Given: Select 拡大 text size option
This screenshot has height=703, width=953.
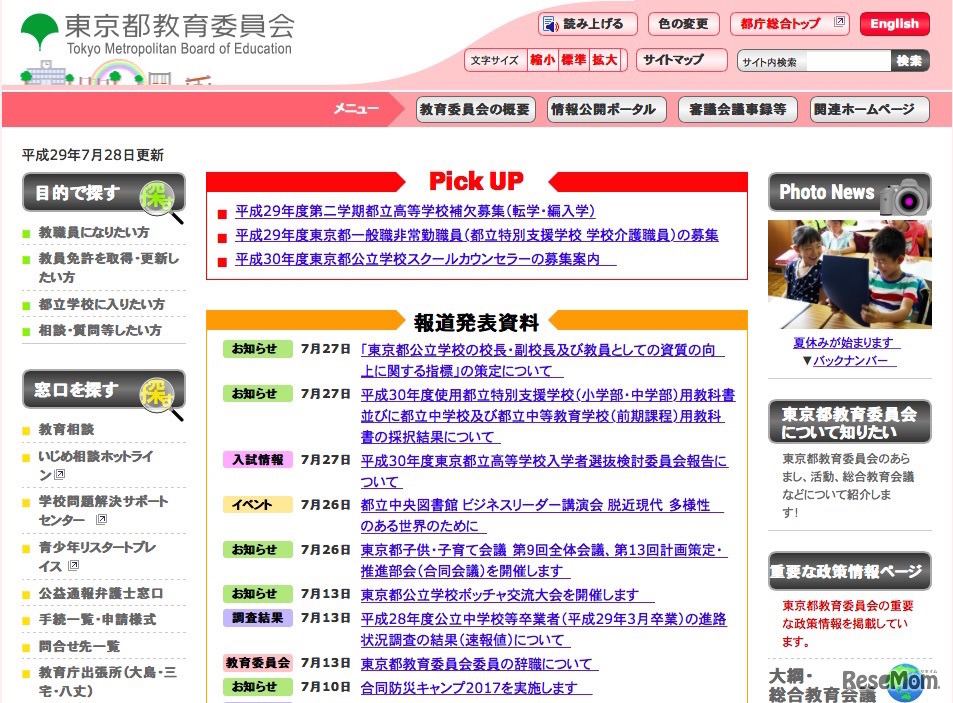Looking at the screenshot, I should (605, 60).
